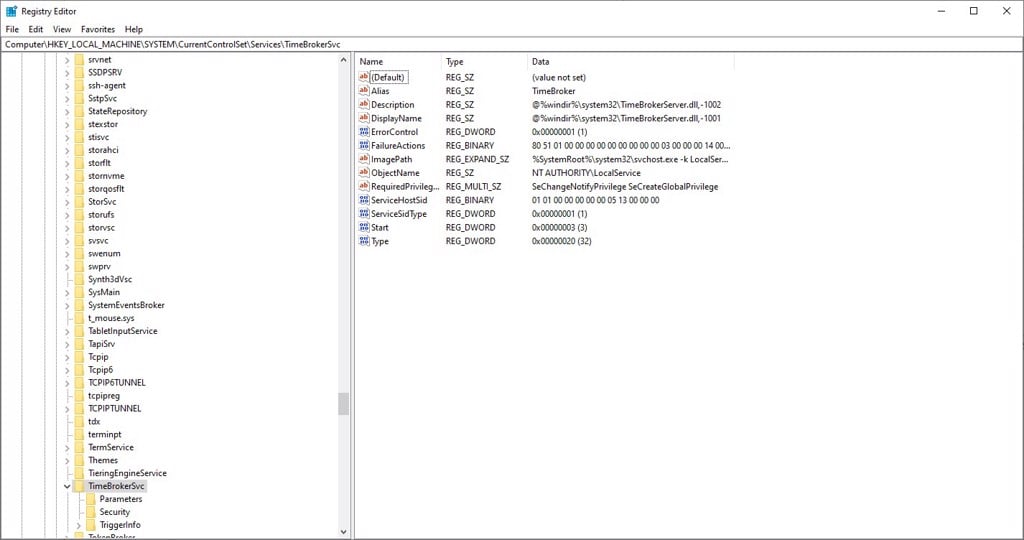
Task: Click the folder icon of SysMain key
Action: 79,292
